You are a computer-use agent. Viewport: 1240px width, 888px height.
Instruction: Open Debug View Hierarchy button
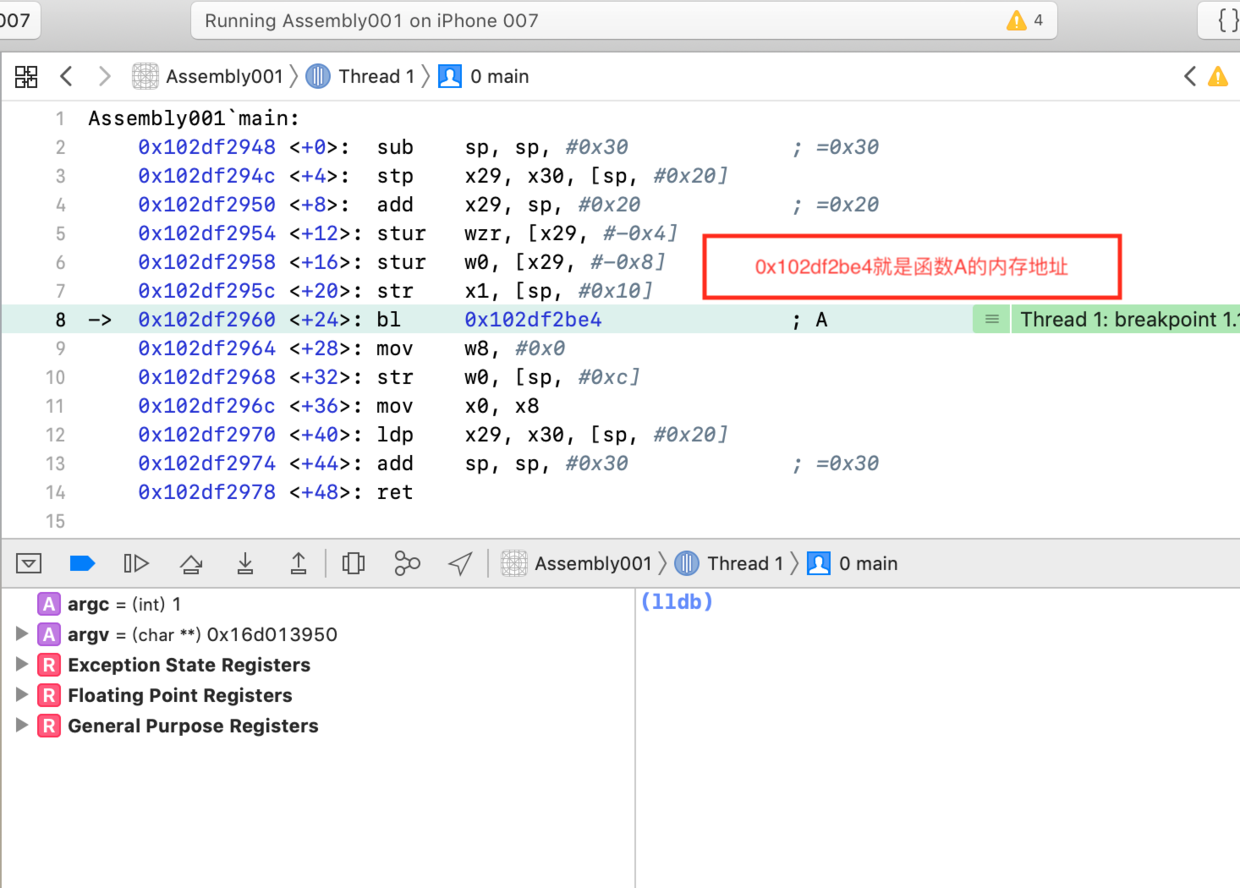[x=353, y=564]
